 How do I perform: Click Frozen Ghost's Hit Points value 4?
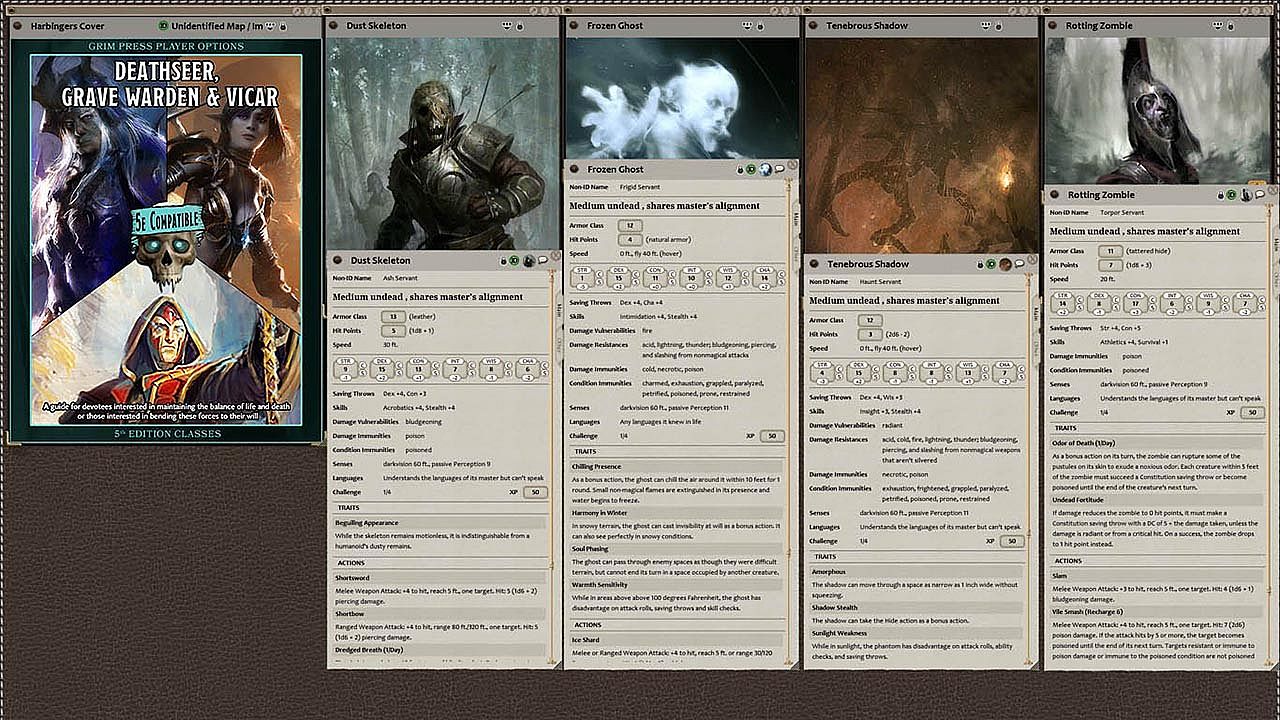click(630, 240)
